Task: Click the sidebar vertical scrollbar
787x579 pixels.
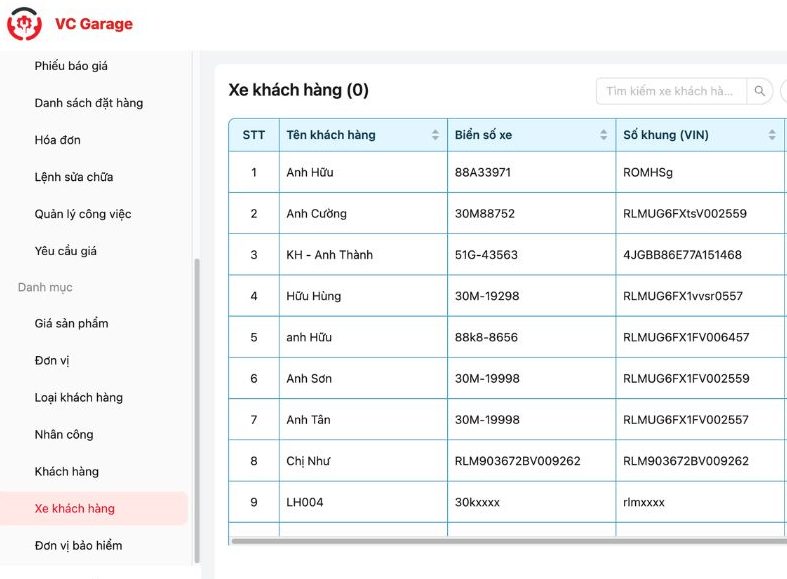Action: click(197, 410)
